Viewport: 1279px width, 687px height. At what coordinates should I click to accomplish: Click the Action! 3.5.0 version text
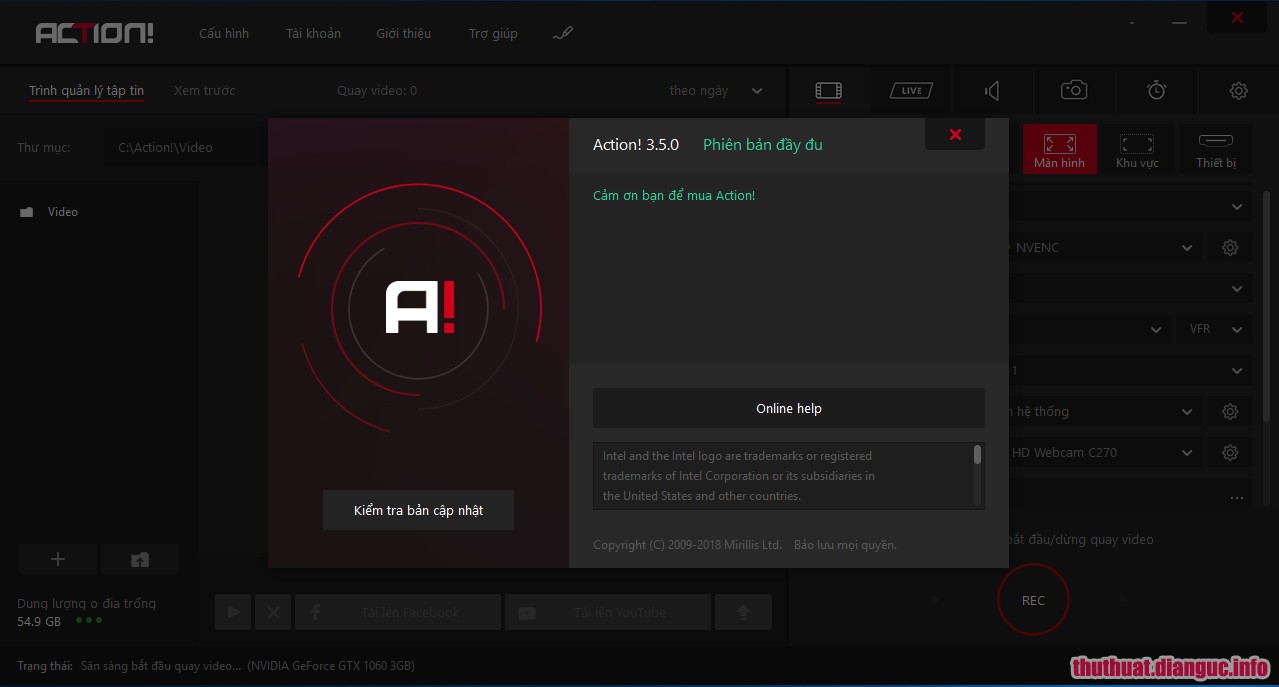(636, 145)
